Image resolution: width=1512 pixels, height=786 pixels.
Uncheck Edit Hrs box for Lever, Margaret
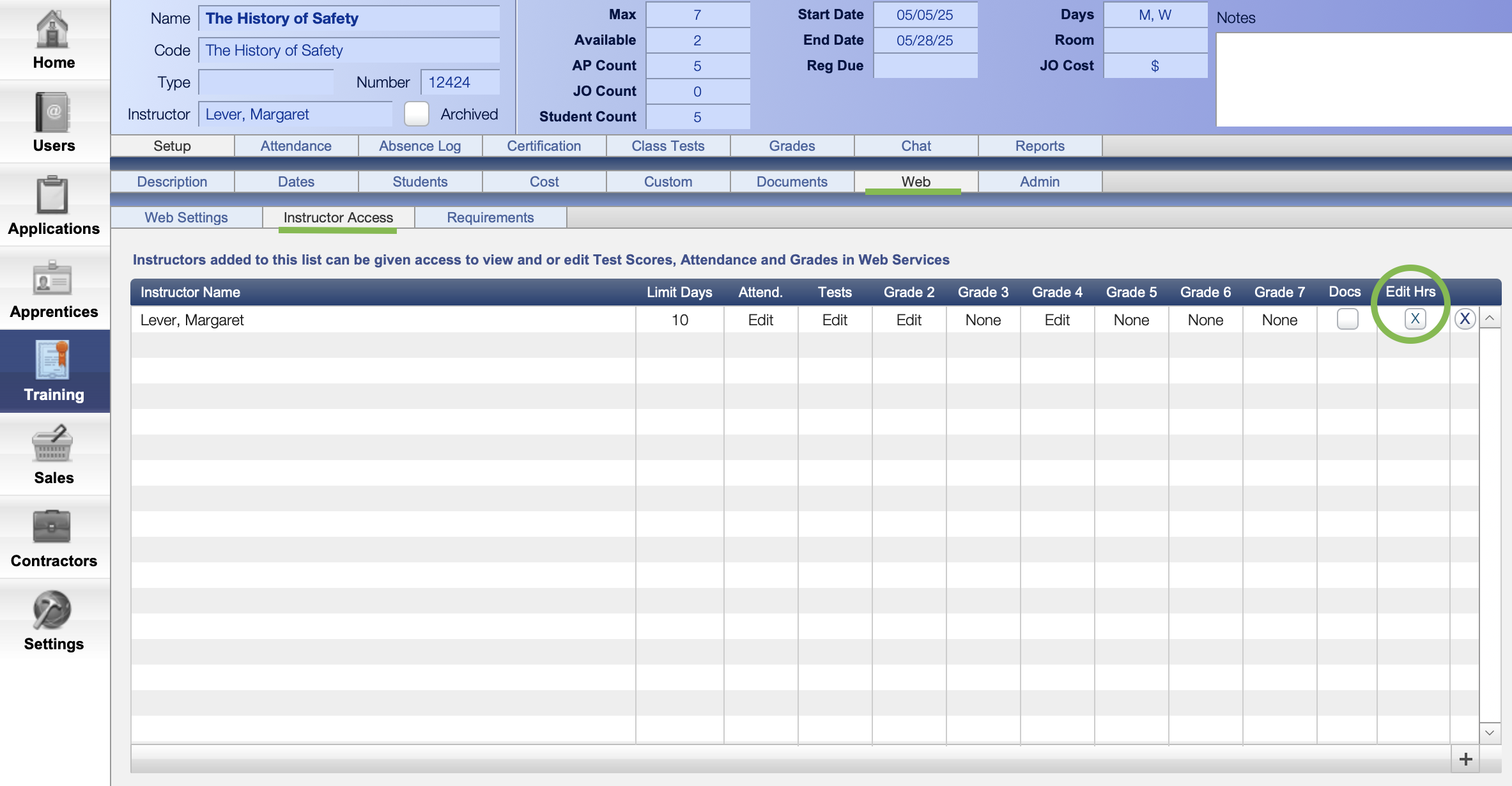click(1415, 319)
